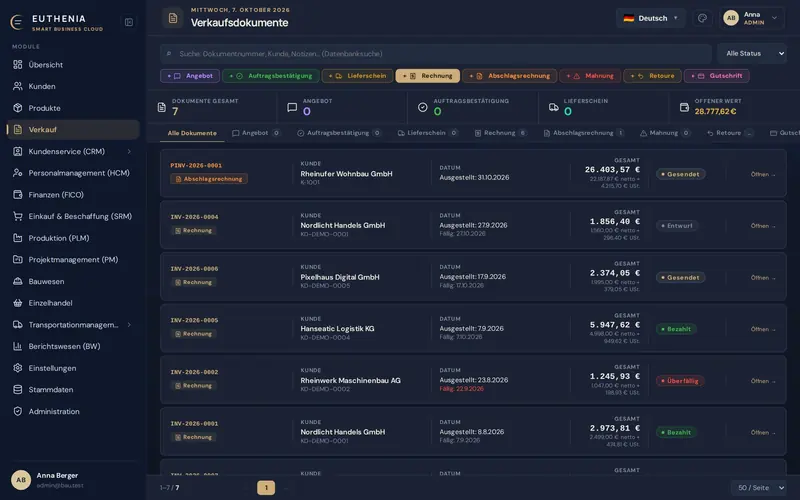The image size is (800, 500).
Task: Open the Deutsch language dropdown
Action: tap(651, 18)
